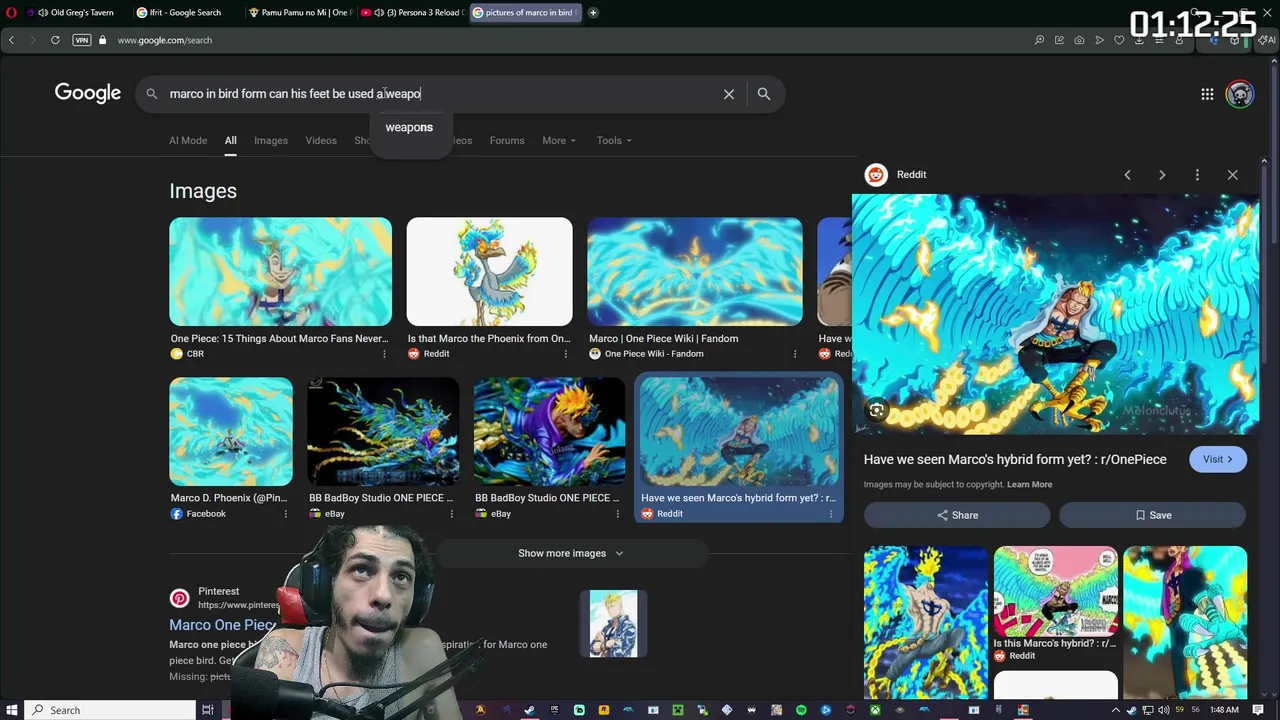The image size is (1280, 720).
Task: Mute audio on Persona 3 Reload tab
Action: [378, 13]
